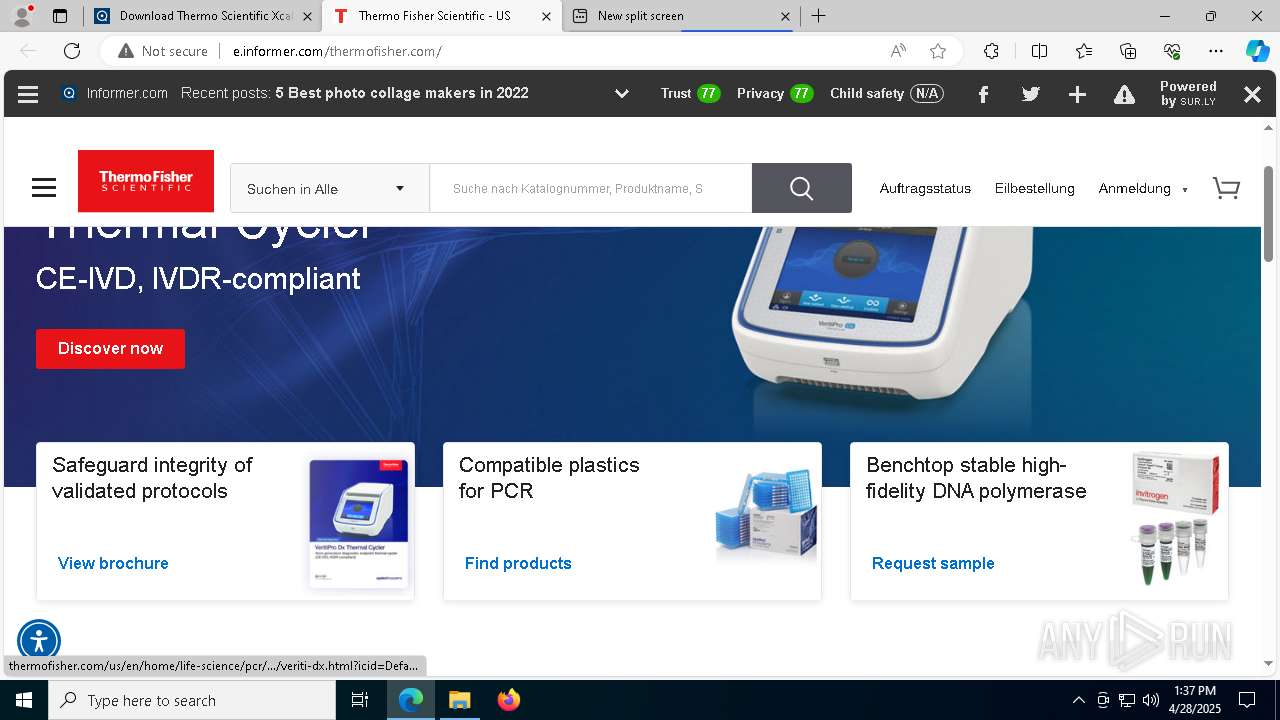Image resolution: width=1280 pixels, height=720 pixels.
Task: Show hidden system tray icons
Action: pyautogui.click(x=1078, y=700)
